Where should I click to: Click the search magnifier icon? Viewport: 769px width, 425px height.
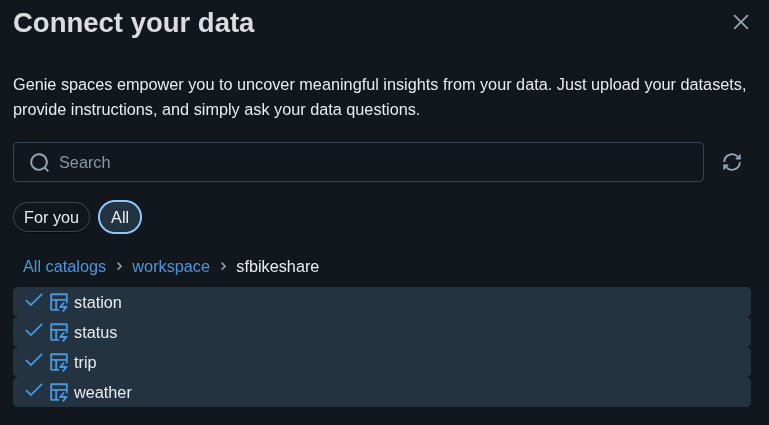(x=39, y=162)
